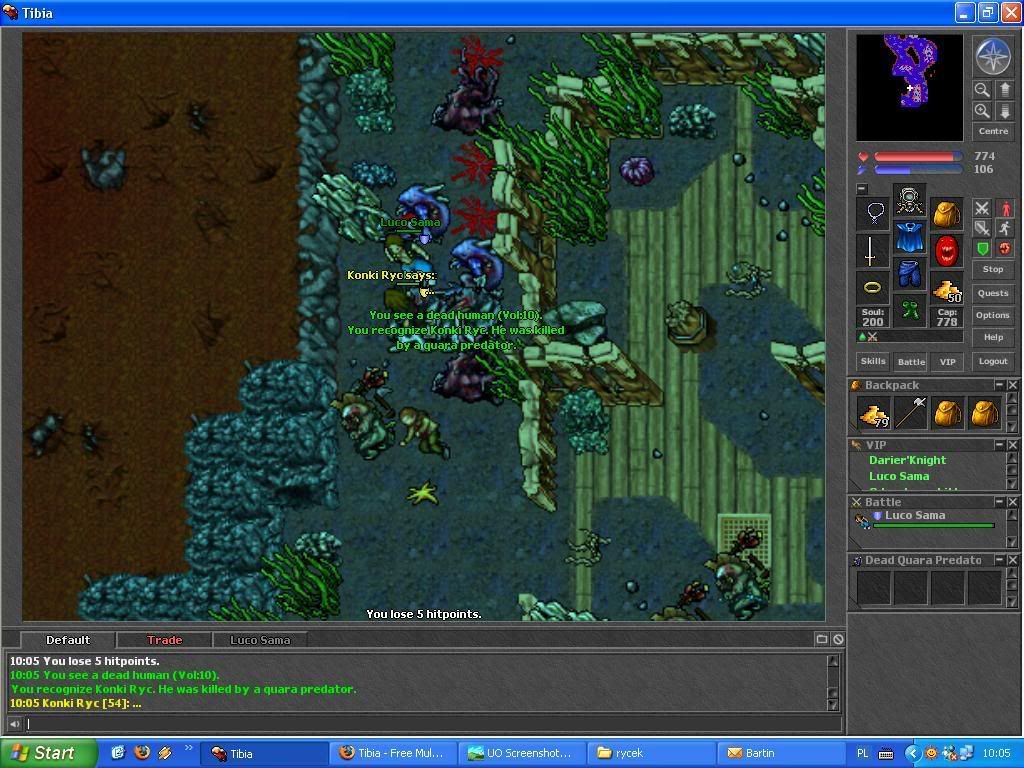Click the sword weapon slot

point(873,251)
